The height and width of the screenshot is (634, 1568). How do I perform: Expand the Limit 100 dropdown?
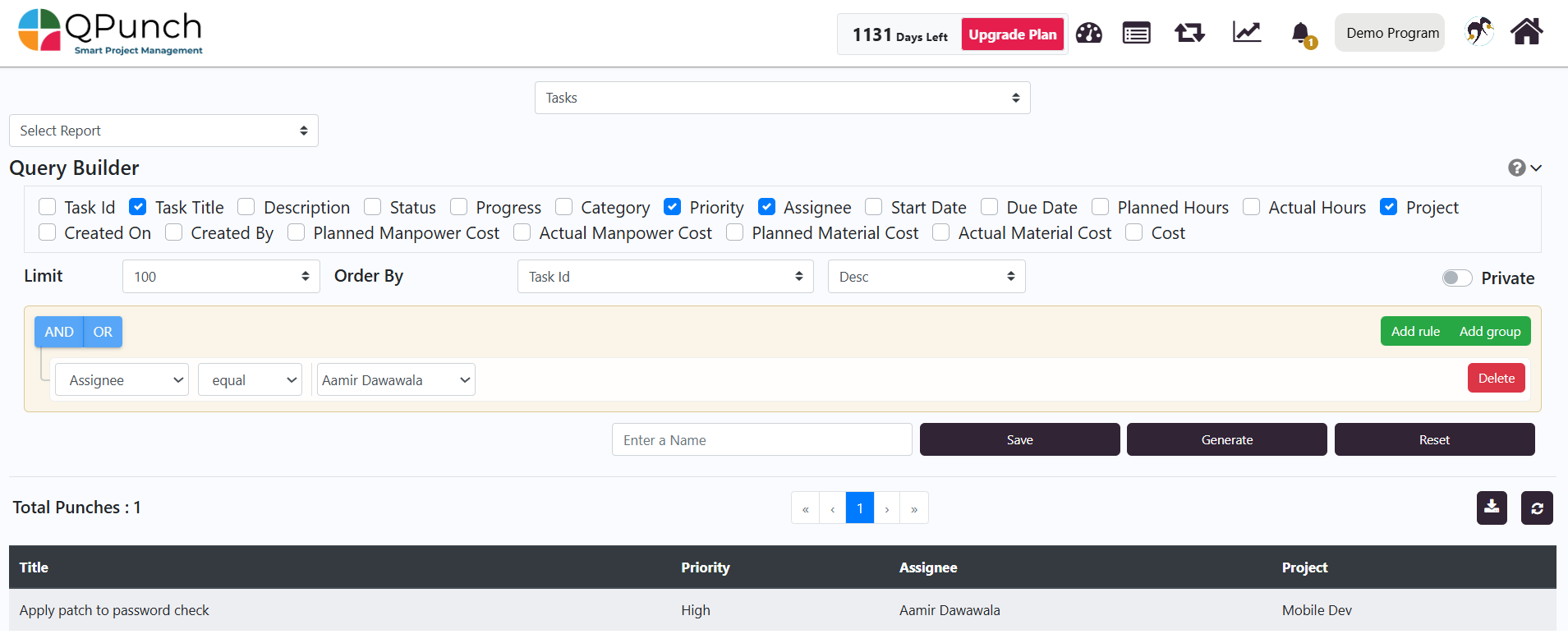tap(221, 277)
